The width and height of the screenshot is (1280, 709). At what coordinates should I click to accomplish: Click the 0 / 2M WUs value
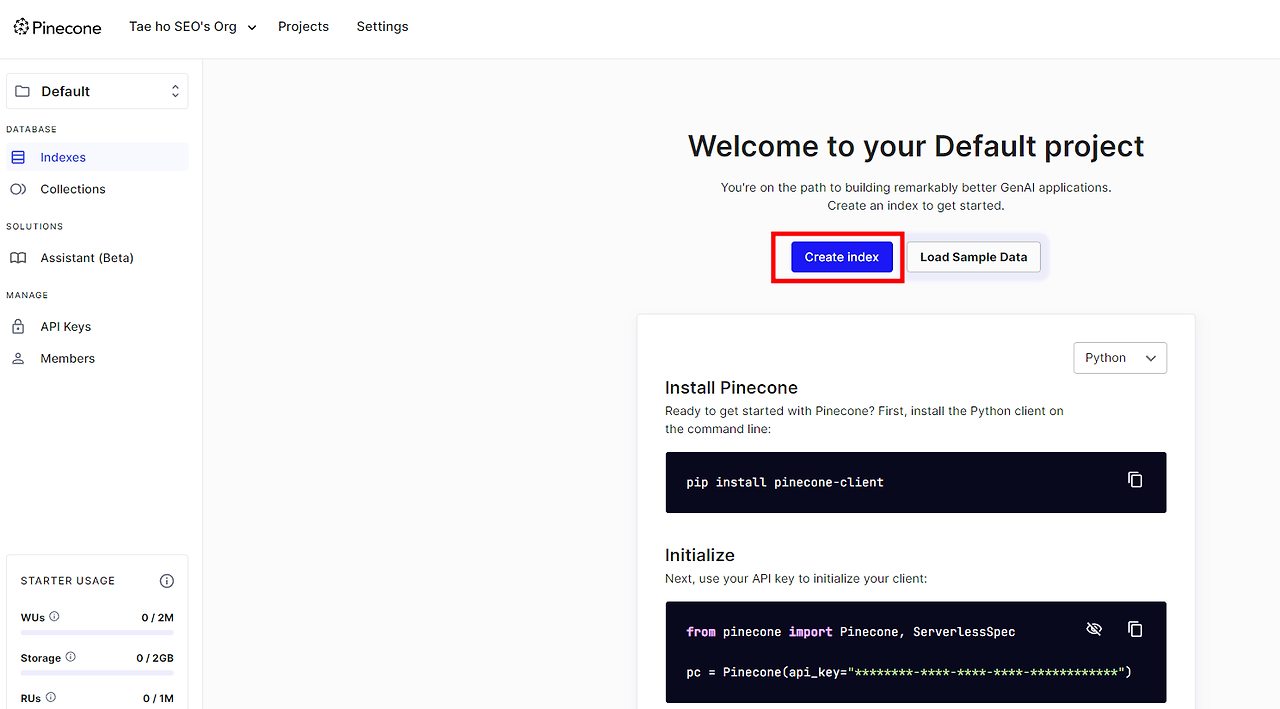[157, 618]
